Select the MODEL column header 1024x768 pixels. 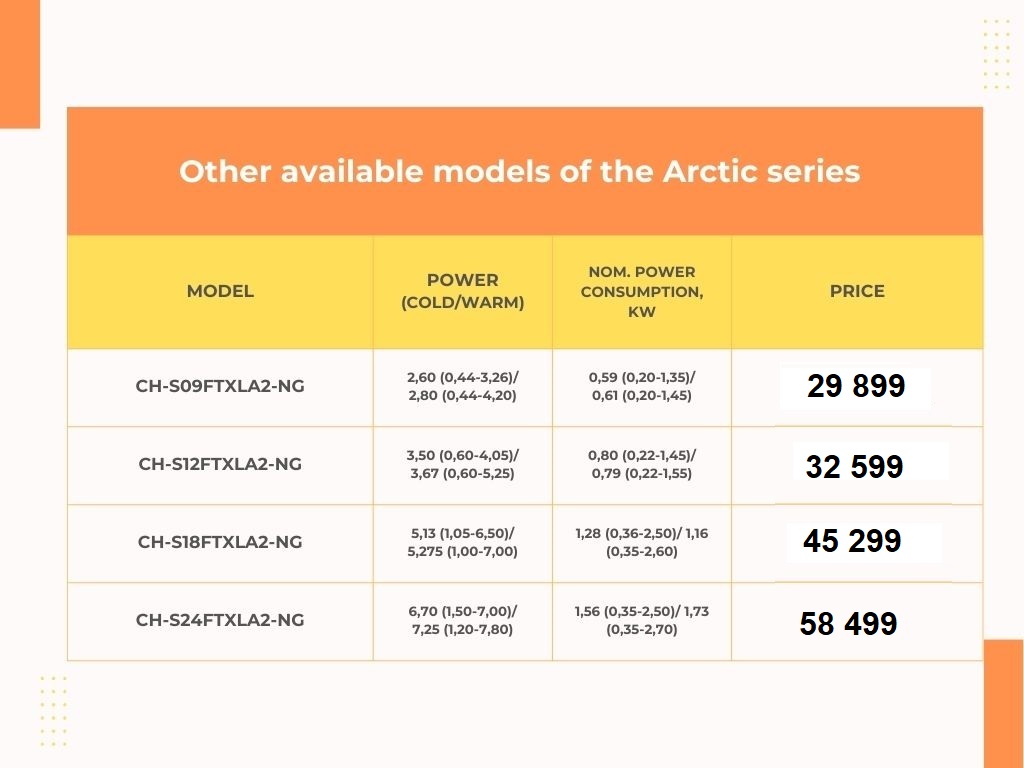(220, 291)
